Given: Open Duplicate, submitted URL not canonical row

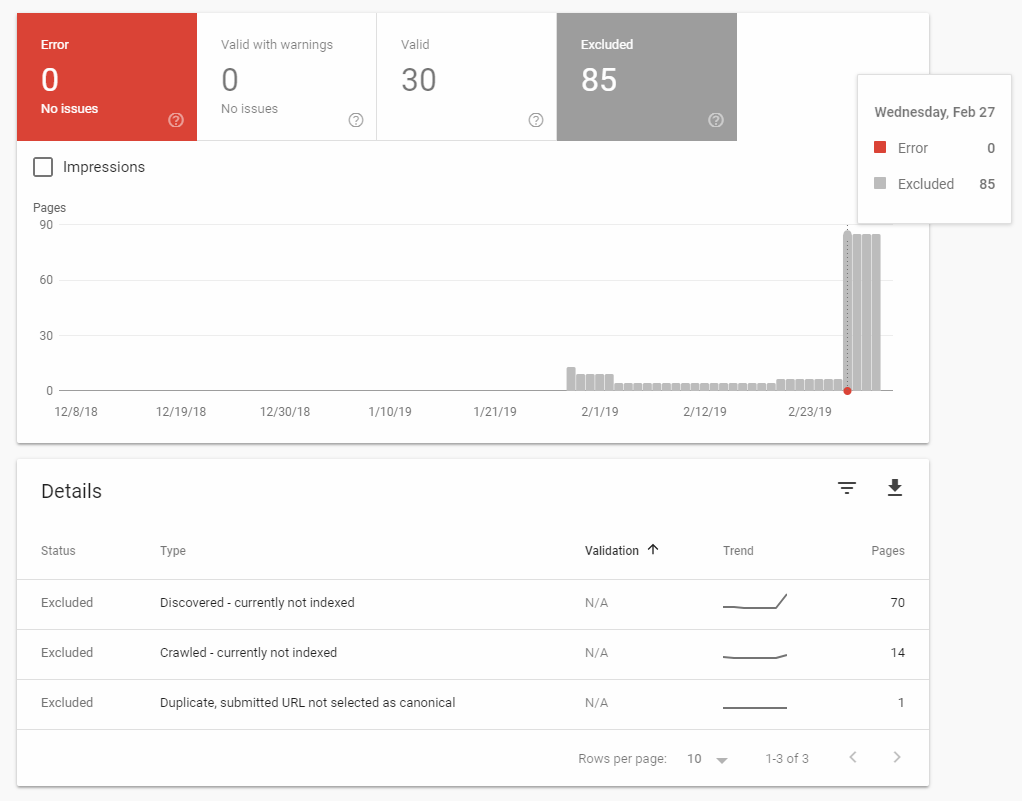Looking at the screenshot, I should coord(473,705).
